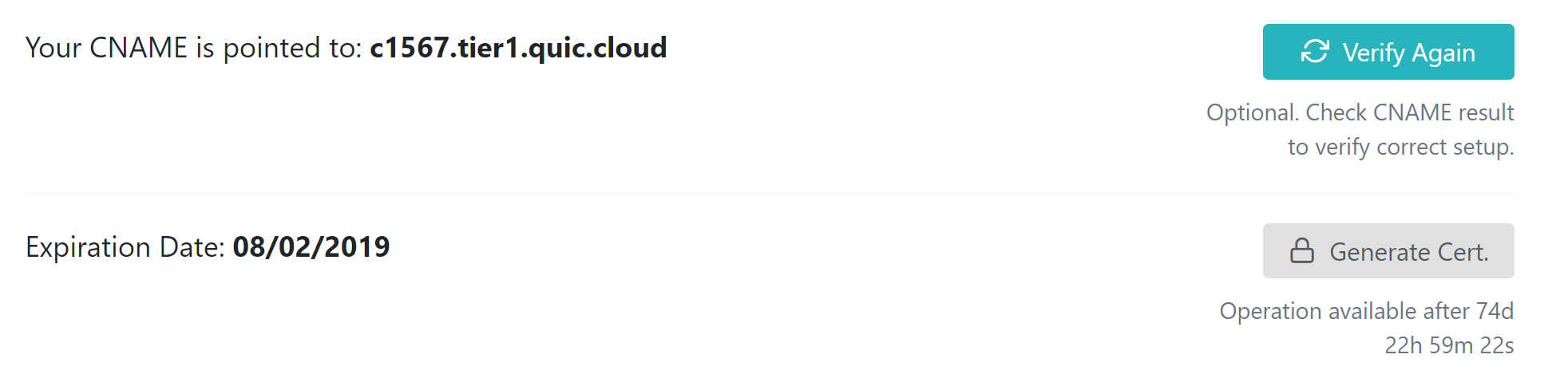This screenshot has height=378, width=1568.
Task: Click the refresh arrows icon
Action: [1315, 52]
